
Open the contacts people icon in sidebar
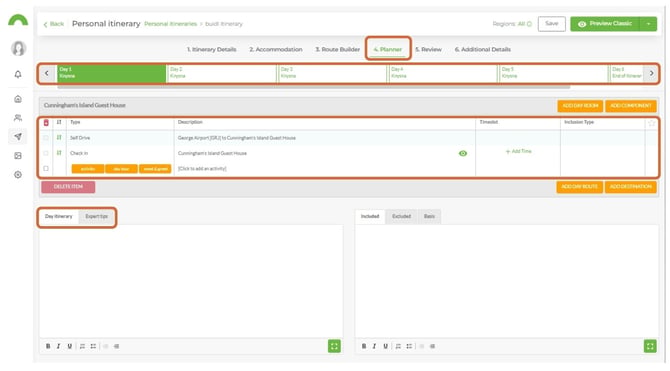click(x=18, y=118)
